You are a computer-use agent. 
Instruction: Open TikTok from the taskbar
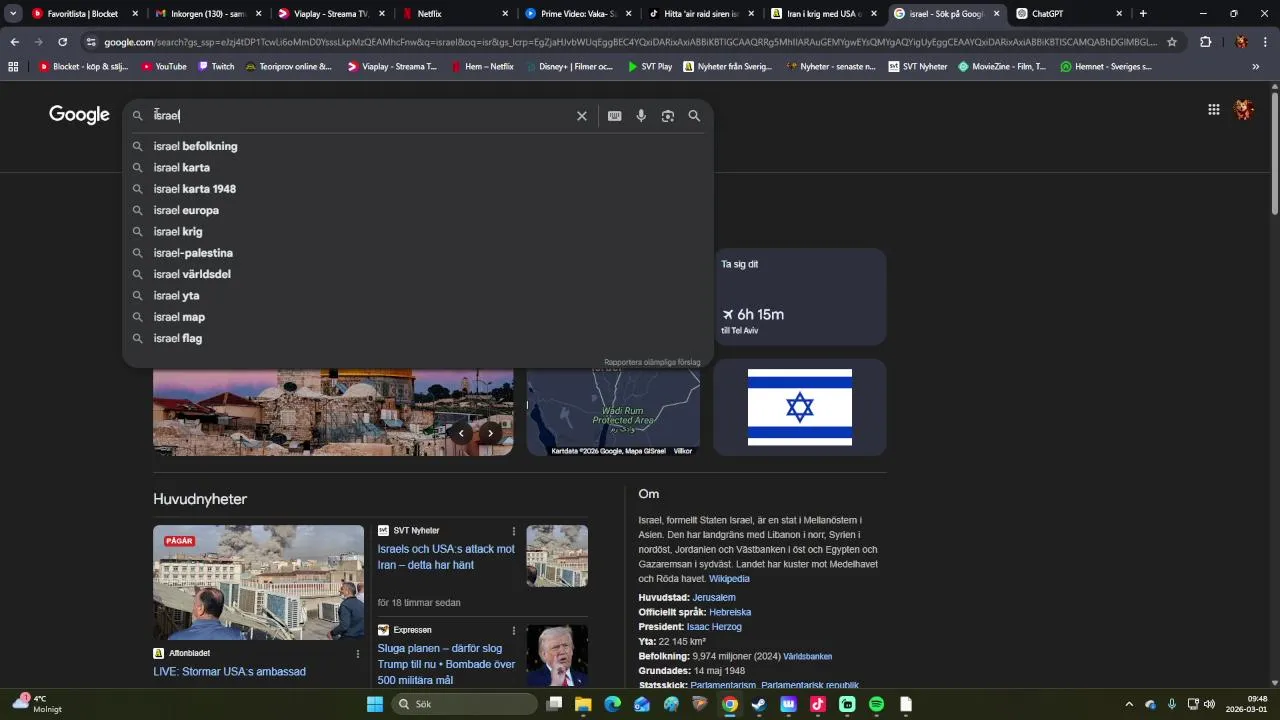tap(818, 704)
